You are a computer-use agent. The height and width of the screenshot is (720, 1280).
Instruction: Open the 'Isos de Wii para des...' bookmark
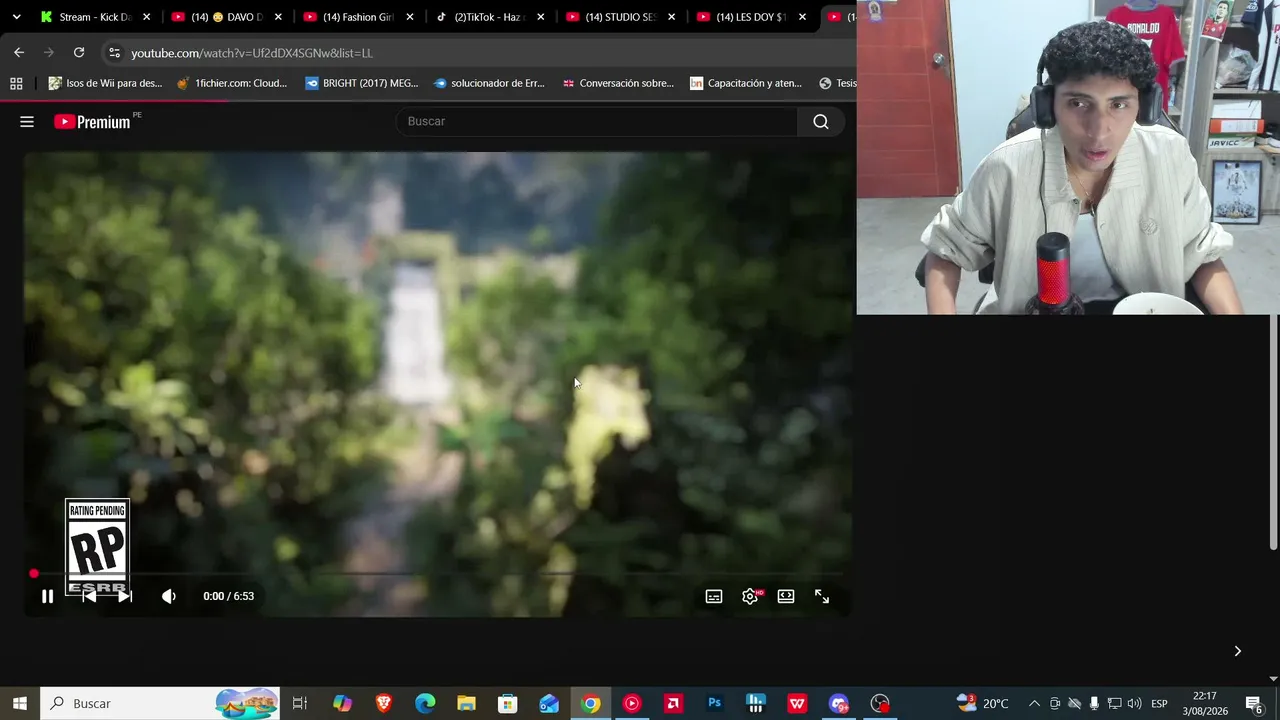pyautogui.click(x=105, y=83)
